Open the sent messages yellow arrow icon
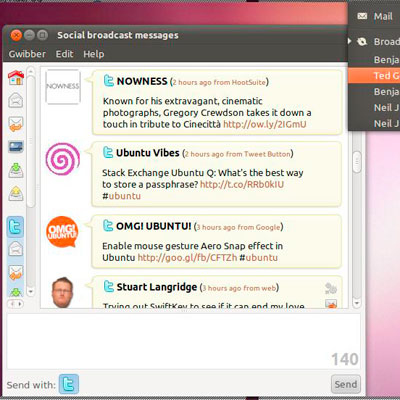Screen dimensions: 400x400 [x=16, y=193]
